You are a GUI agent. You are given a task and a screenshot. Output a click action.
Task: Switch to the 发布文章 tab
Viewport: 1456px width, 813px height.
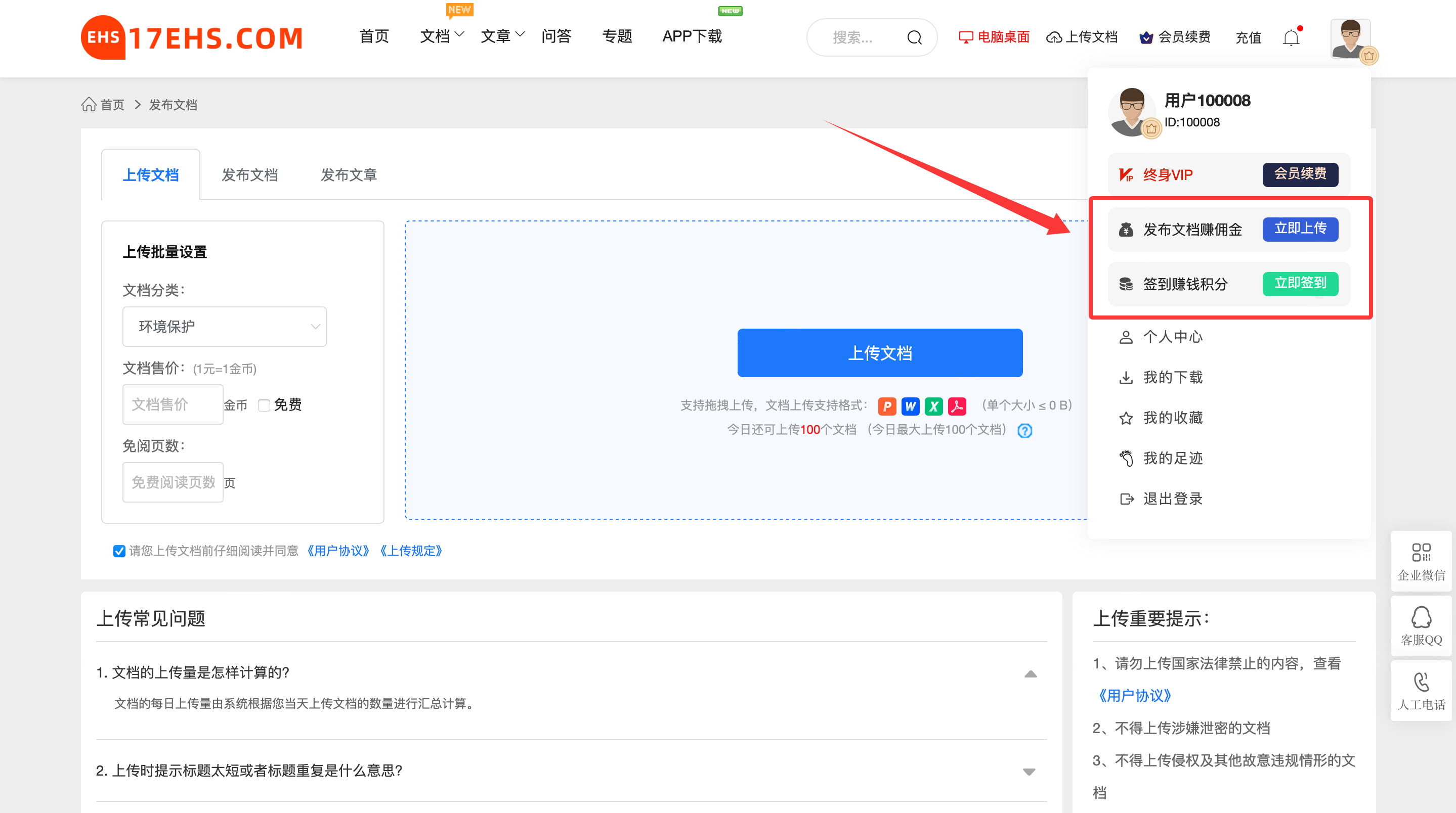click(349, 174)
